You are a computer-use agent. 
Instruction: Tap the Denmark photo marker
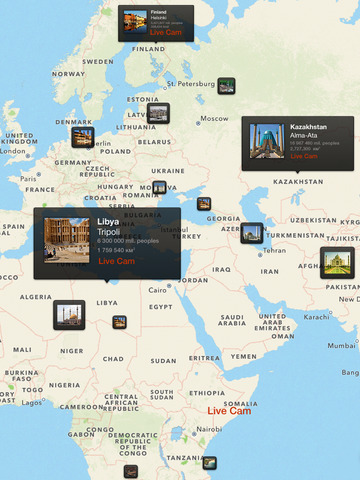(83, 137)
